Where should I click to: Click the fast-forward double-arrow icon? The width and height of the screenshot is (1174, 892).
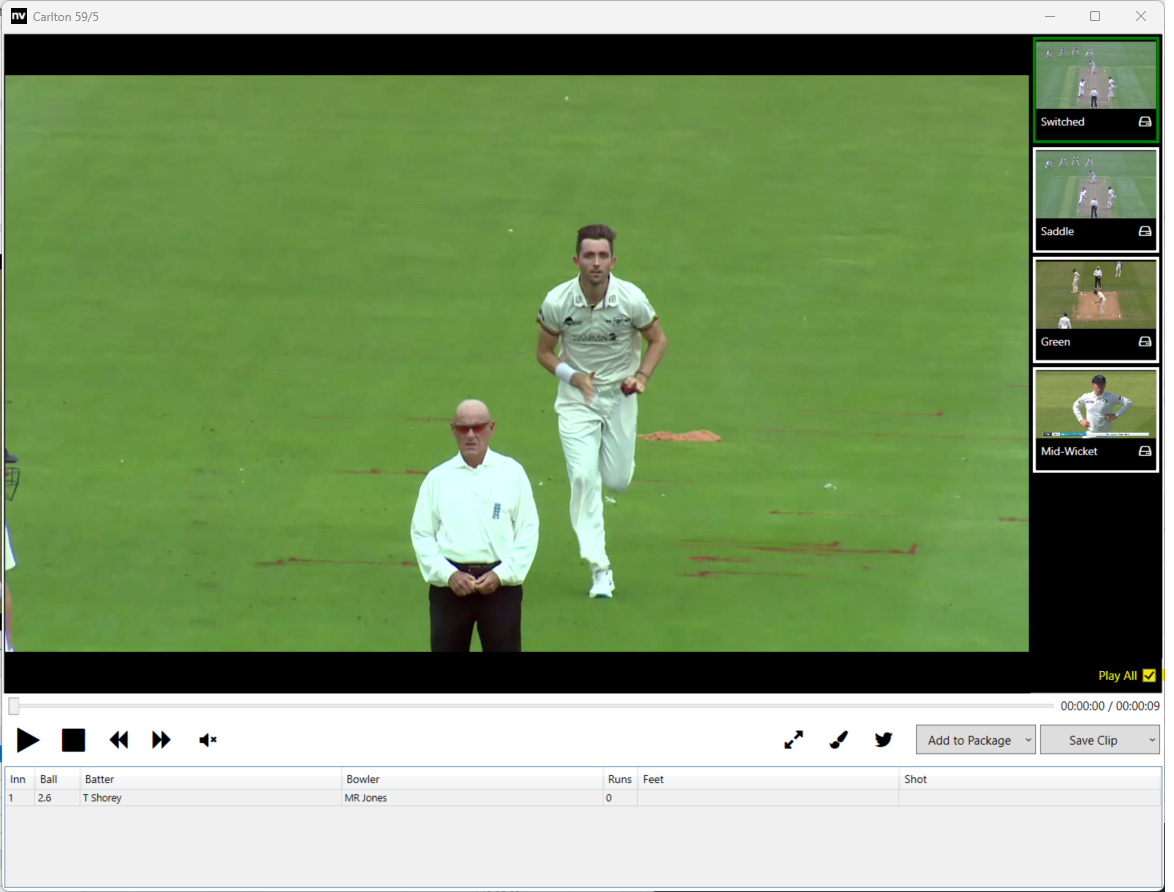pos(161,740)
